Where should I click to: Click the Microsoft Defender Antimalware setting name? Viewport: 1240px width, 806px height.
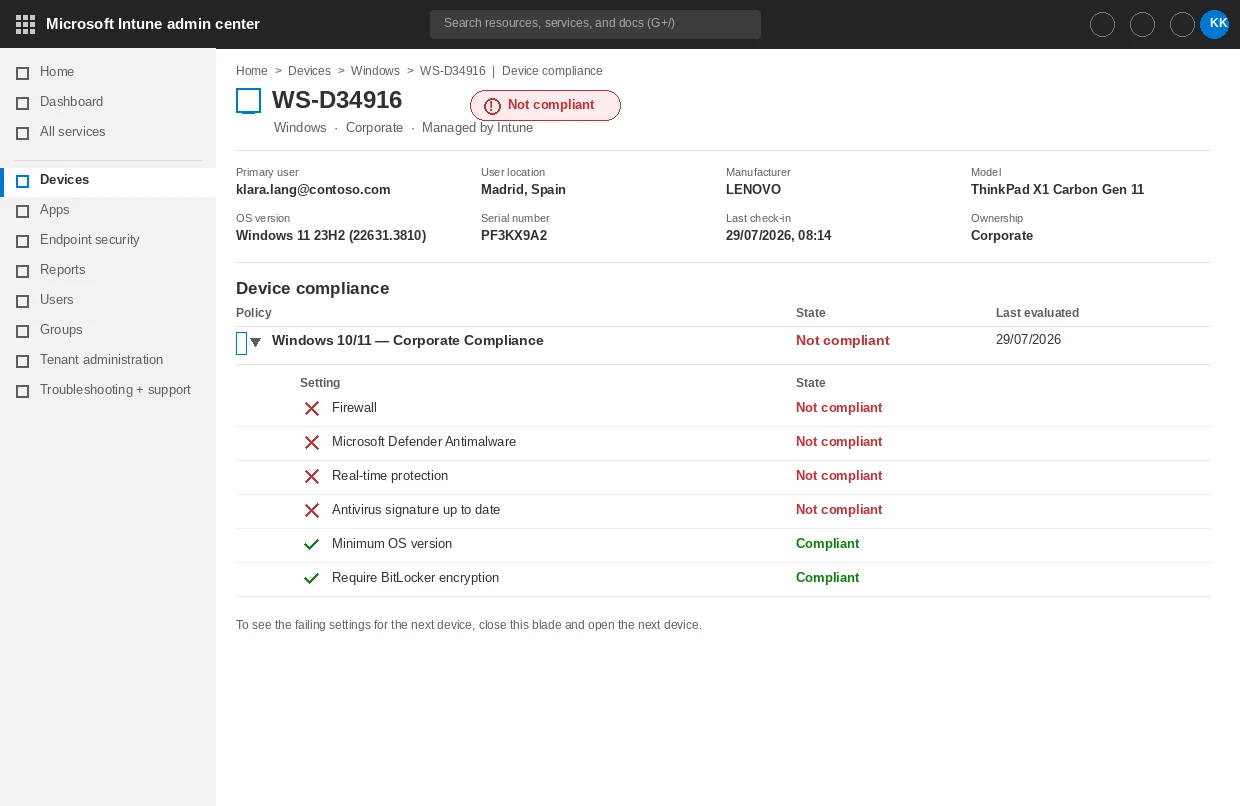pyautogui.click(x=424, y=442)
